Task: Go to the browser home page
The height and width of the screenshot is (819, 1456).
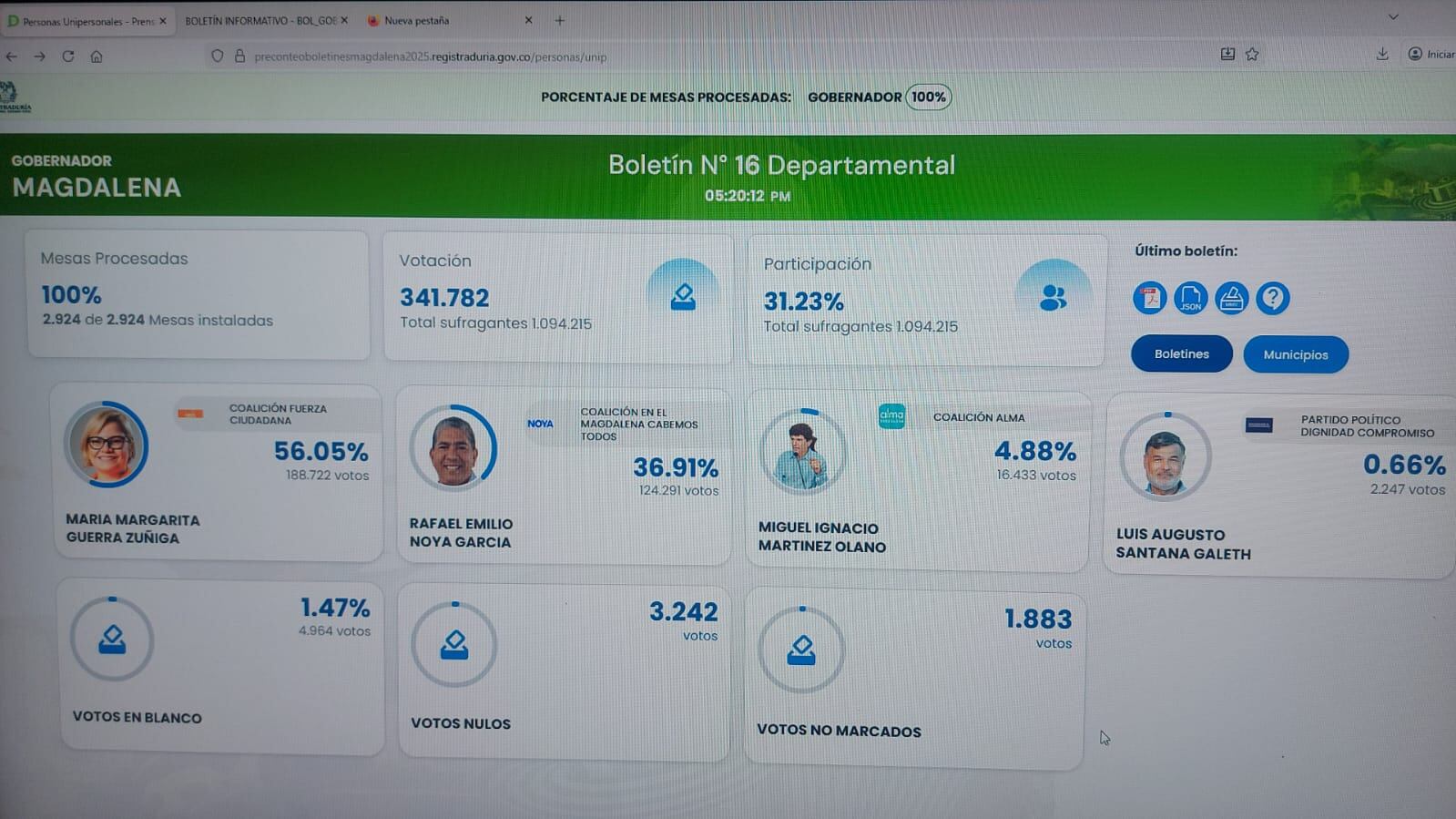Action: 97,56
